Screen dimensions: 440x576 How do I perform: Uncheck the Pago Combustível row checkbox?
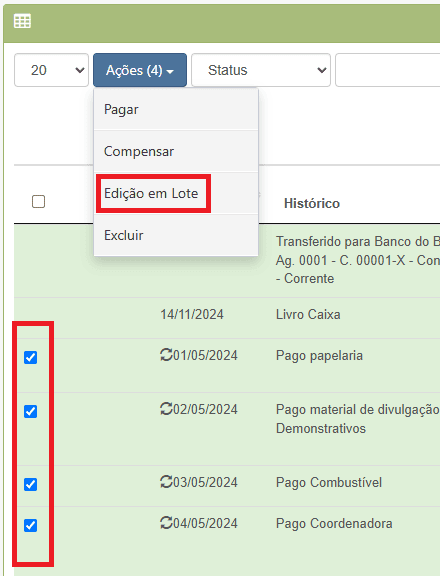coord(30,485)
